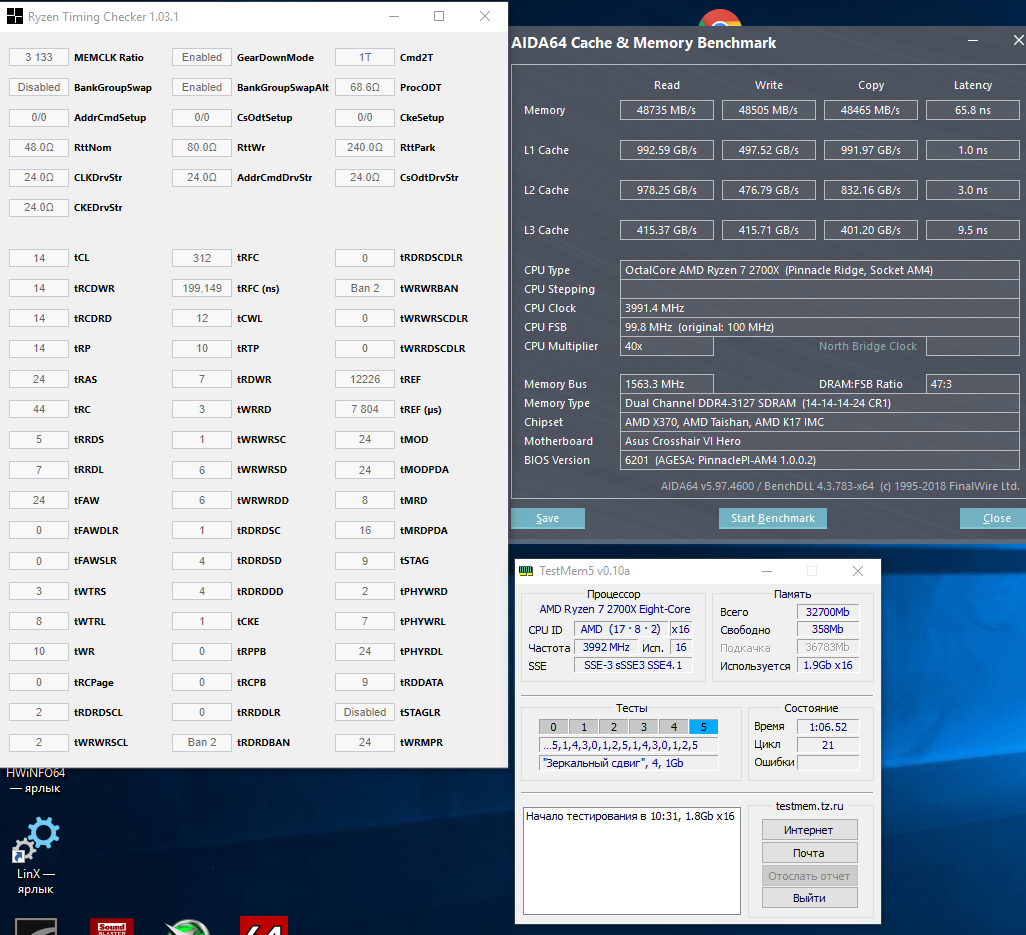1026x935 pixels.
Task: Open AIDA64 red desktop icon at bottom
Action: [264, 926]
